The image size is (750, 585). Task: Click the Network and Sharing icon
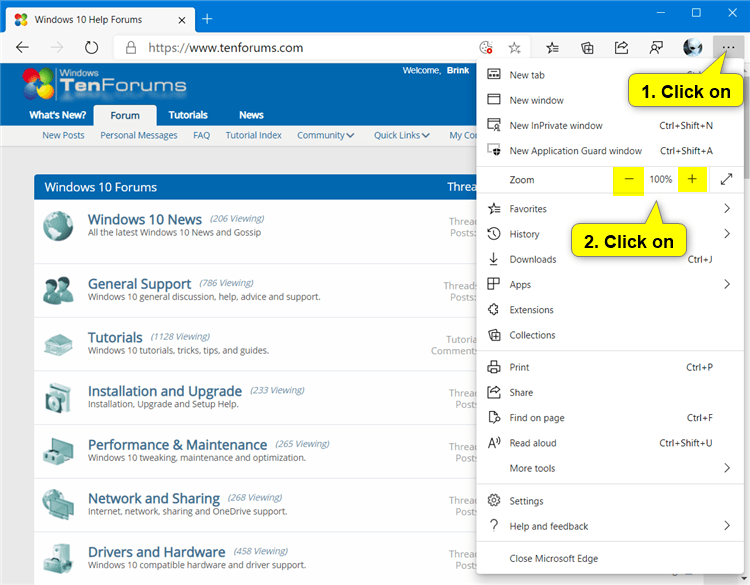tap(58, 504)
